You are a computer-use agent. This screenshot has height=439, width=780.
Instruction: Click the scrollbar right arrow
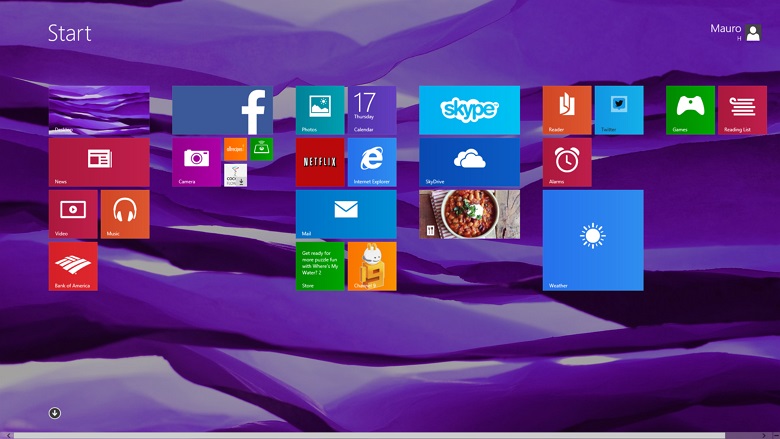click(765, 436)
